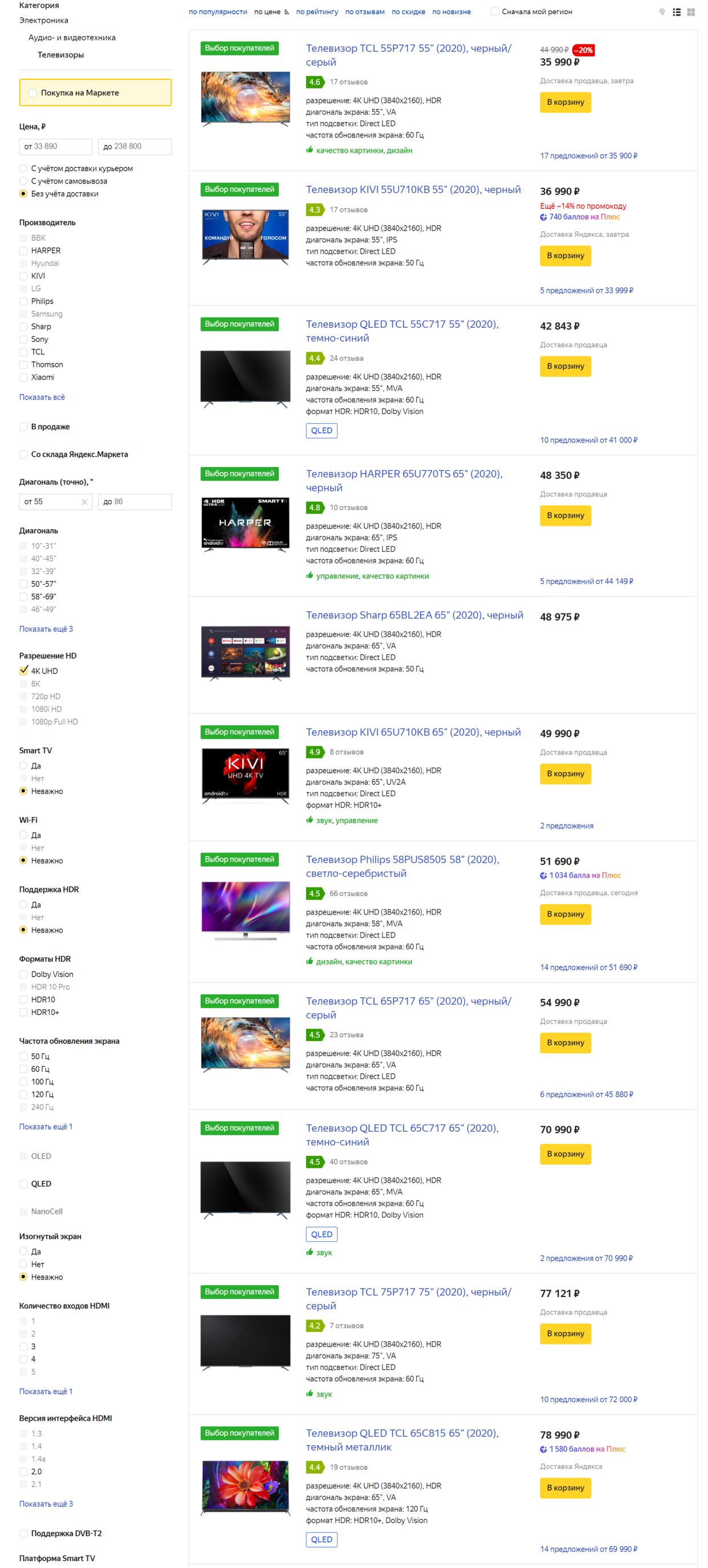
Task: Enable 'В продаже' filter
Action: click(23, 426)
